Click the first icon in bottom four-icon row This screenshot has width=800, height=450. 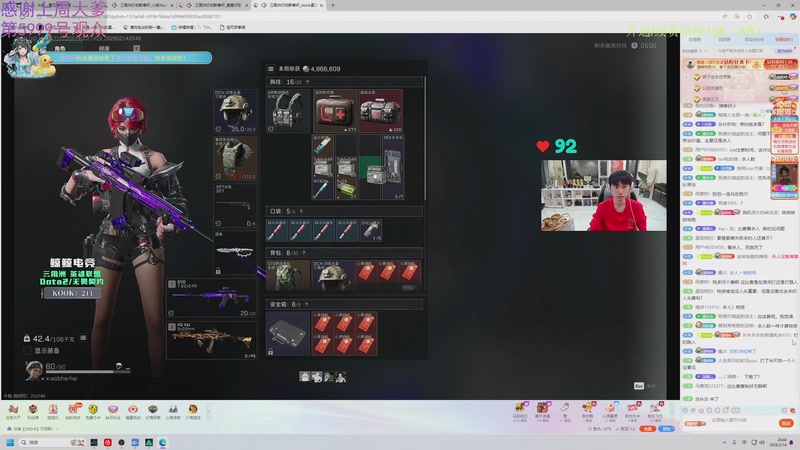tap(305, 377)
